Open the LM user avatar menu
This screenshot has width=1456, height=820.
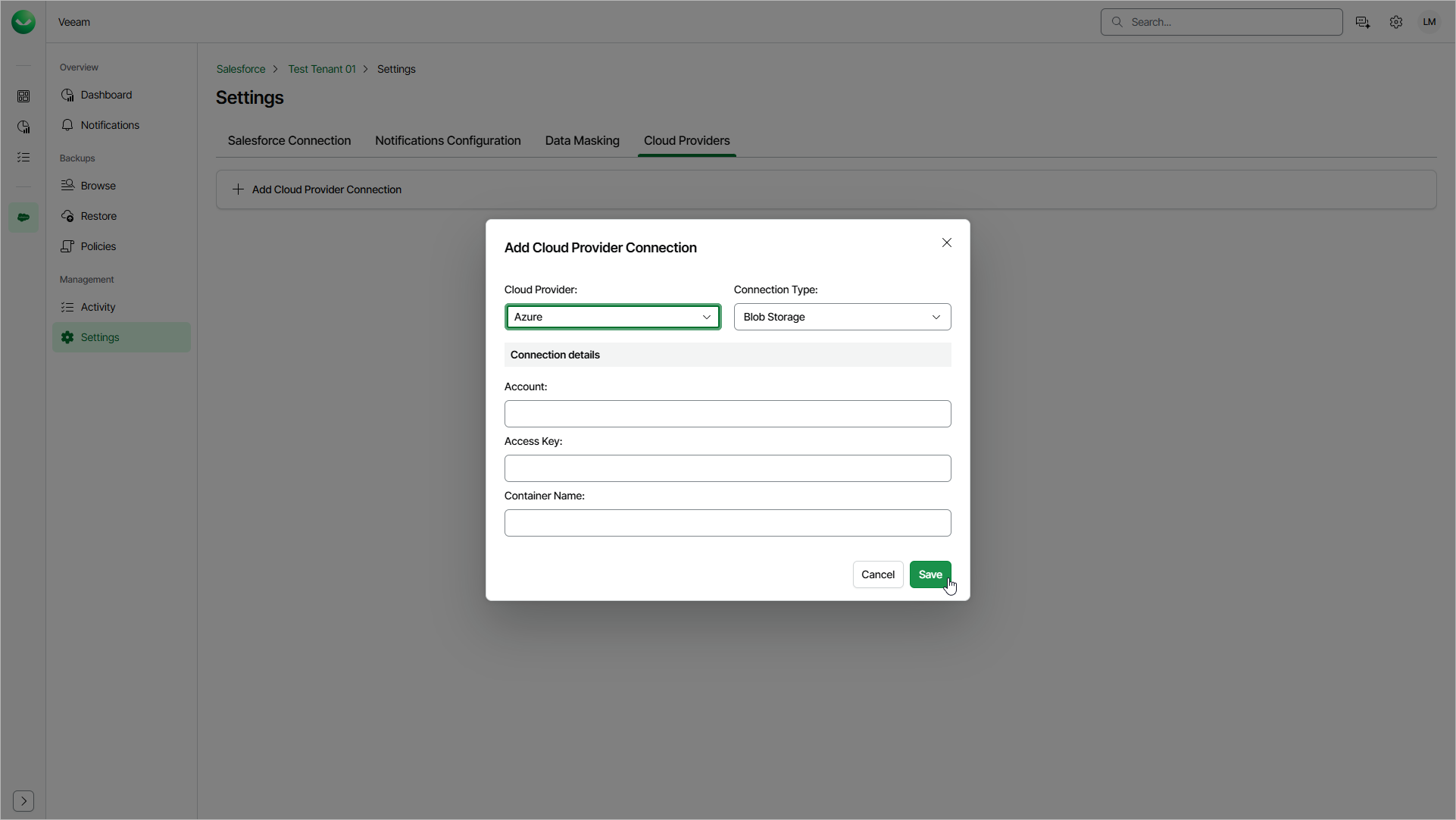pos(1429,22)
